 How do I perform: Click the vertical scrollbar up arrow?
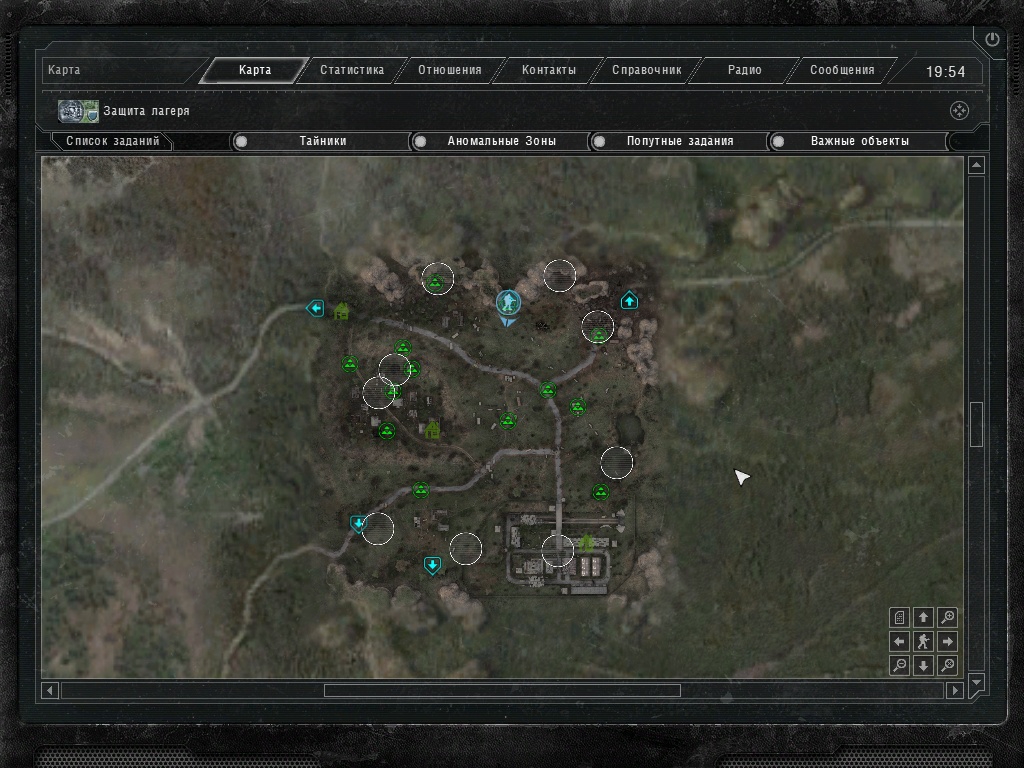point(976,165)
